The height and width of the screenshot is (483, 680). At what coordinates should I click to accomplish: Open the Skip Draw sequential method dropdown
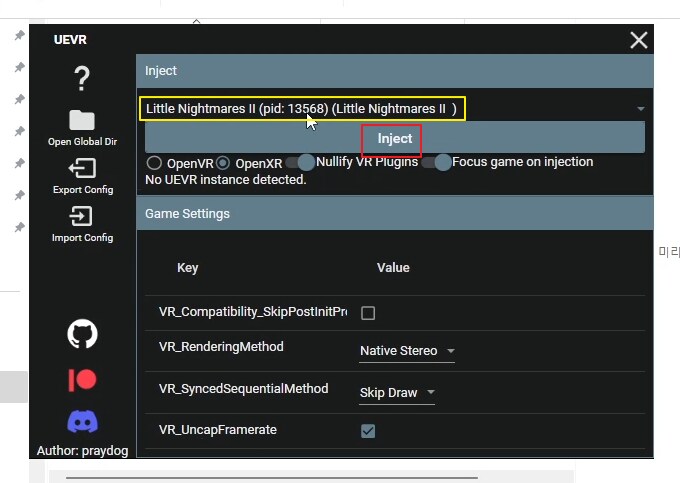coord(397,393)
